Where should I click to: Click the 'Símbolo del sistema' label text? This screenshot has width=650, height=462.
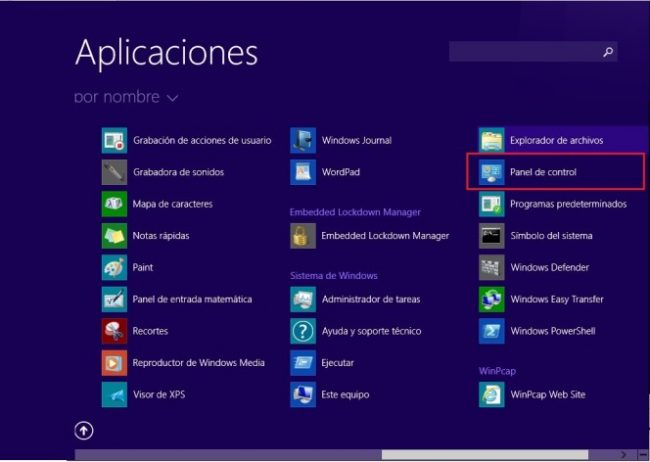point(551,236)
